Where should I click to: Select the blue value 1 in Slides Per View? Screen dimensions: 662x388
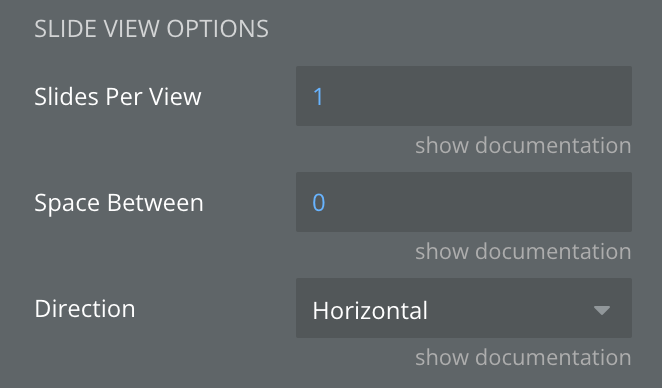318,96
